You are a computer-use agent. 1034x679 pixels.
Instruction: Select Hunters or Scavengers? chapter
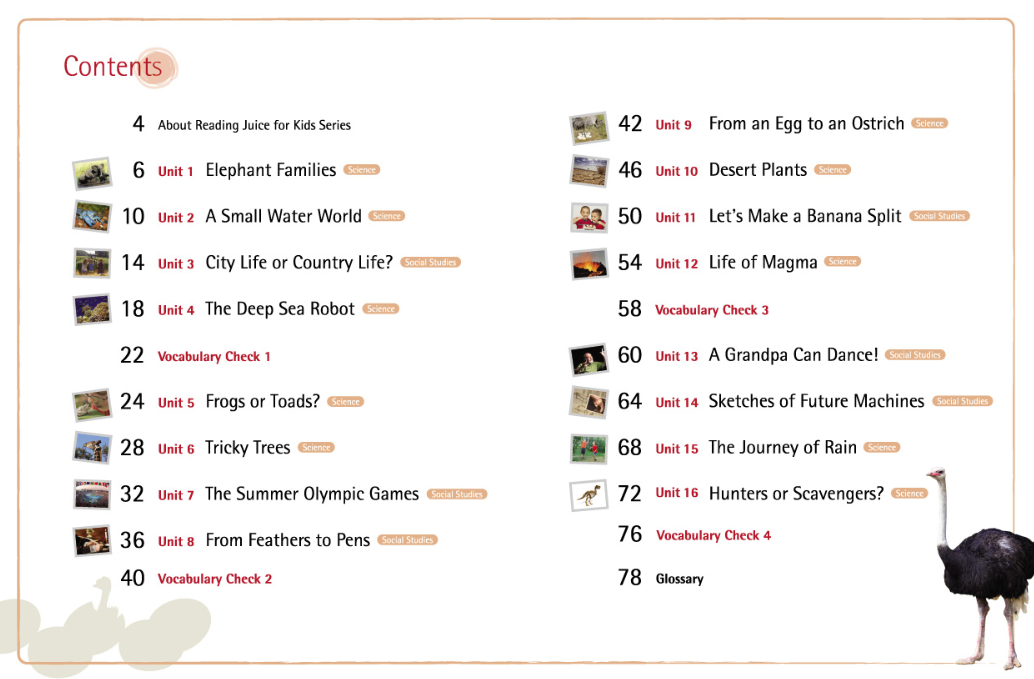tap(796, 493)
